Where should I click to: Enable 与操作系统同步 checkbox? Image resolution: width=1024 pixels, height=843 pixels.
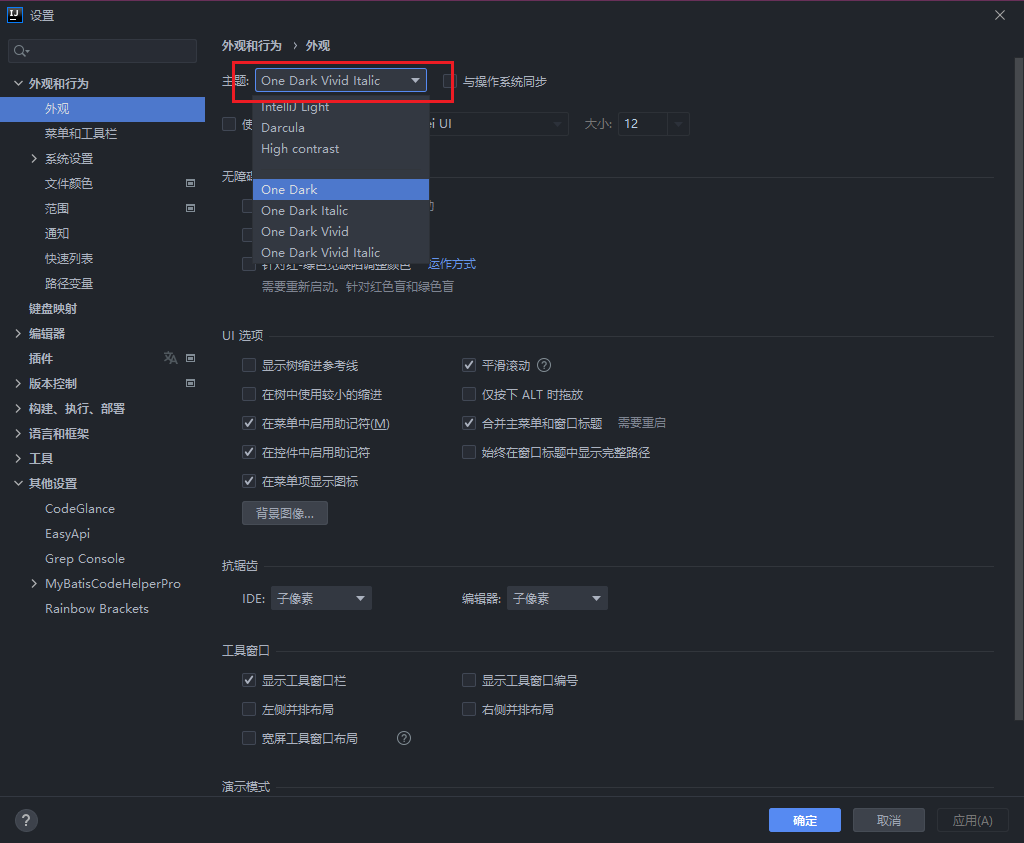449,81
